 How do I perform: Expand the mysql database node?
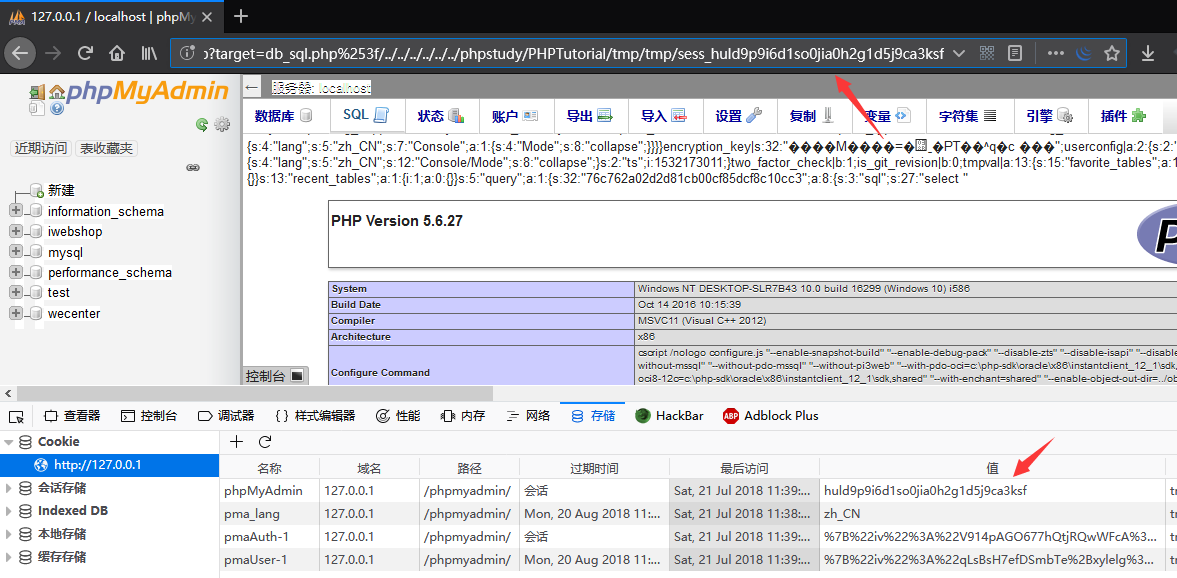coord(16,251)
